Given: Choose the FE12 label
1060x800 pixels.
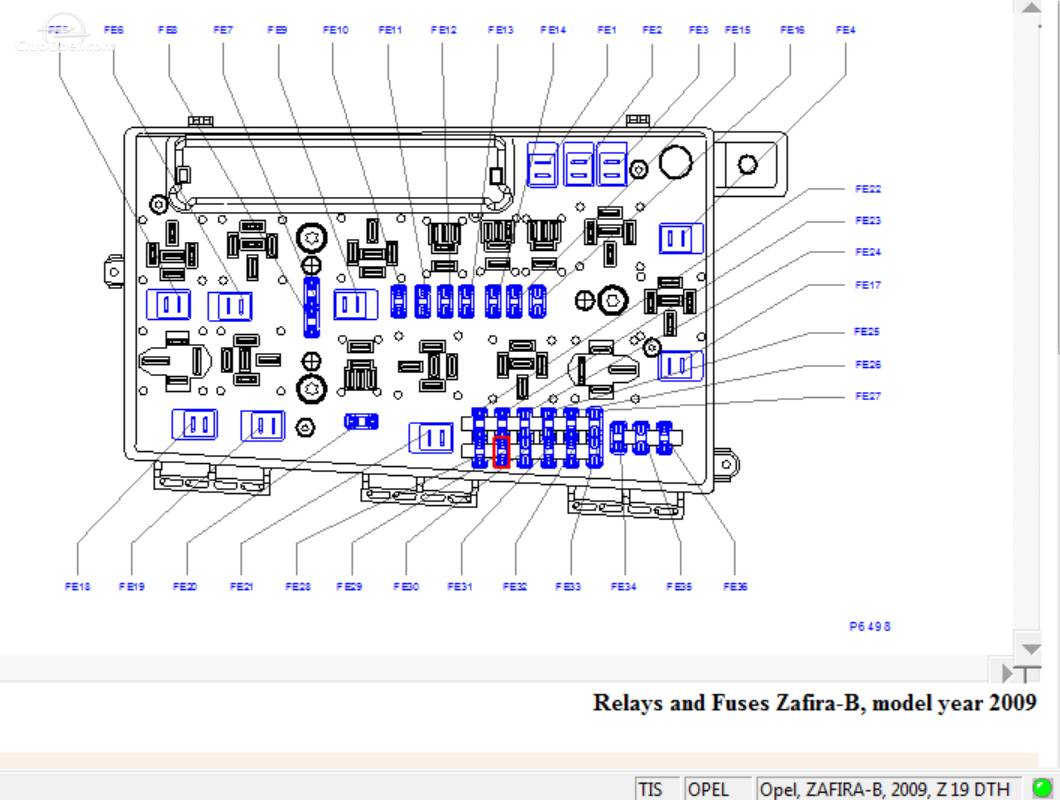Looking at the screenshot, I should [443, 30].
